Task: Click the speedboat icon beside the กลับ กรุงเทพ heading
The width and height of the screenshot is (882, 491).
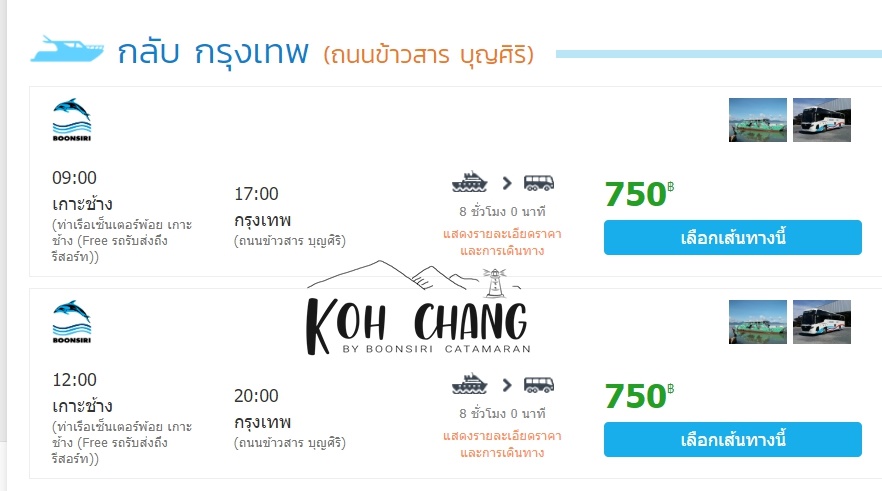Action: [x=67, y=48]
